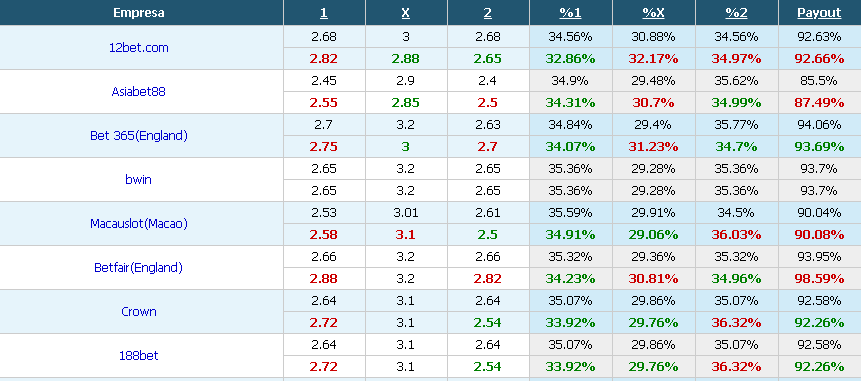
Task: Click 12bet.com's red 2.82 home odds
Action: (x=323, y=59)
